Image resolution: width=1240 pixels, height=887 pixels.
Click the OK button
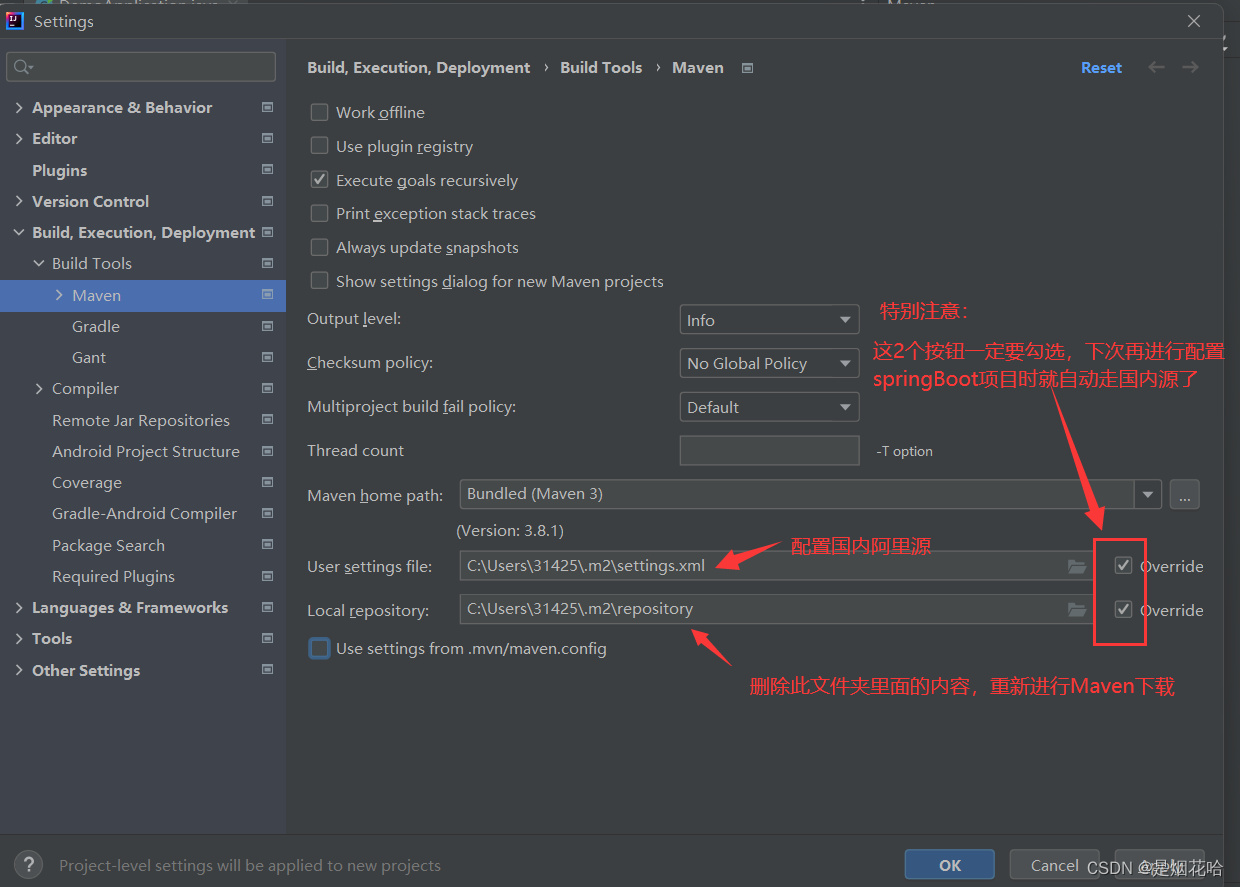pos(950,865)
